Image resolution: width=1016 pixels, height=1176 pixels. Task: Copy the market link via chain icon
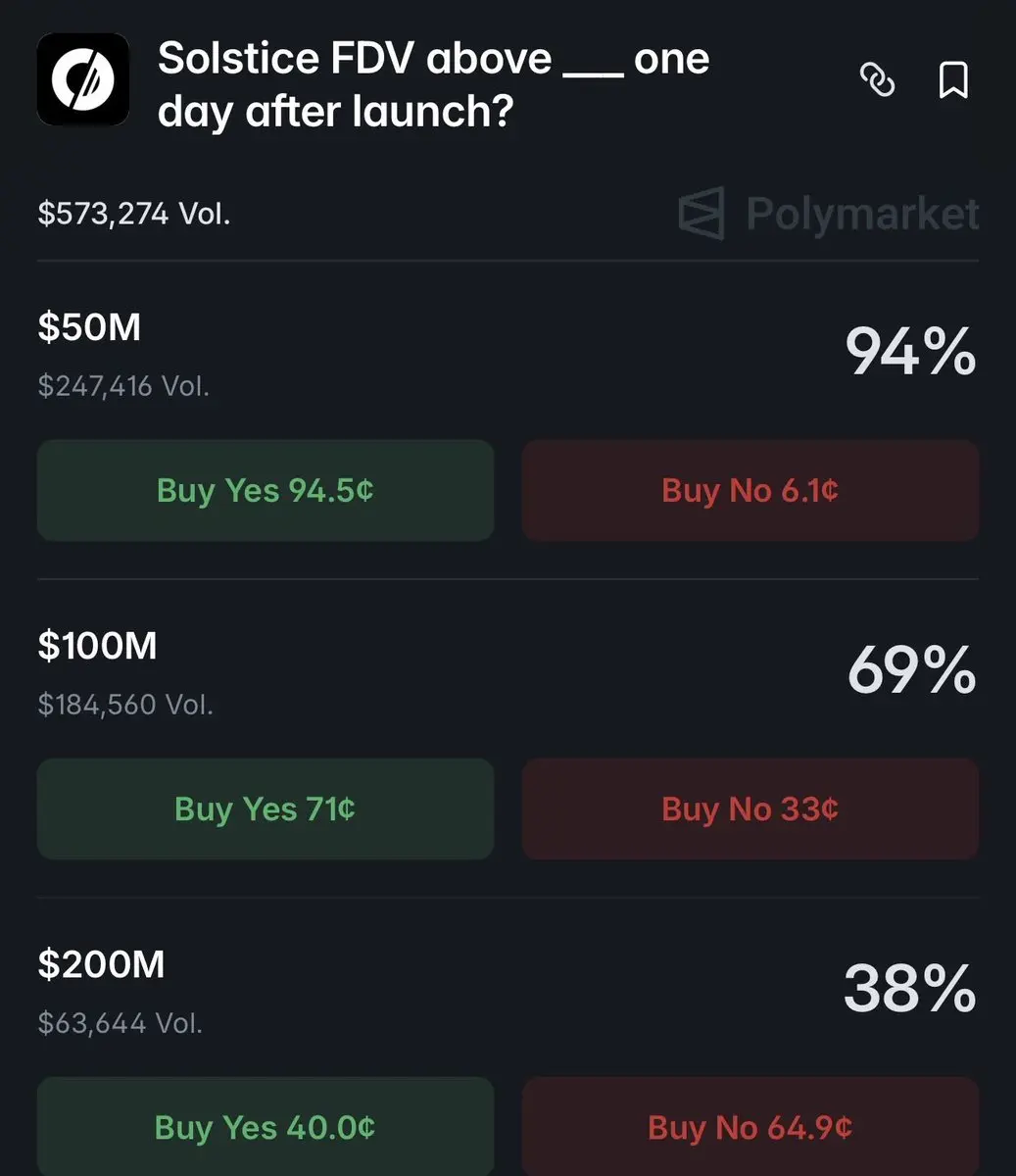pos(877,80)
